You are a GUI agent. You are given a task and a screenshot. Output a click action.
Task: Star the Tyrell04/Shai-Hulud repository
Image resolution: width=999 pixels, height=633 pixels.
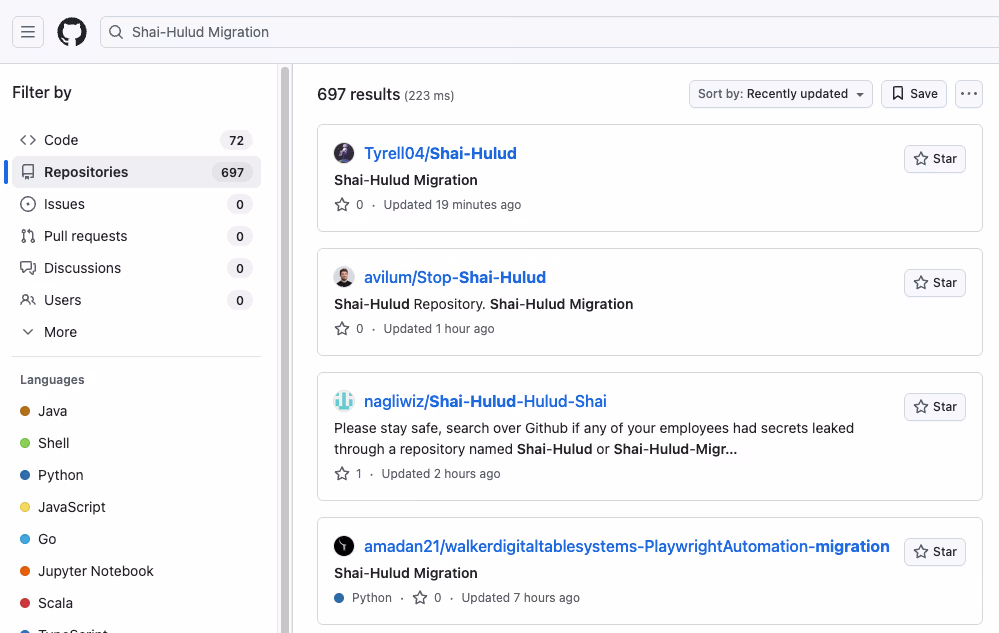pos(935,159)
